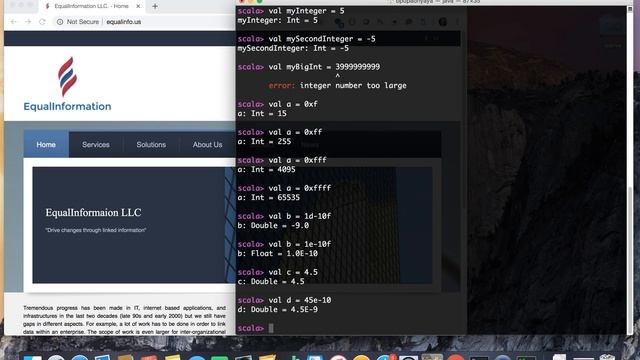Click the 'b: Double = -9.0' output
This screenshot has height=360, width=640.
[x=273, y=226]
